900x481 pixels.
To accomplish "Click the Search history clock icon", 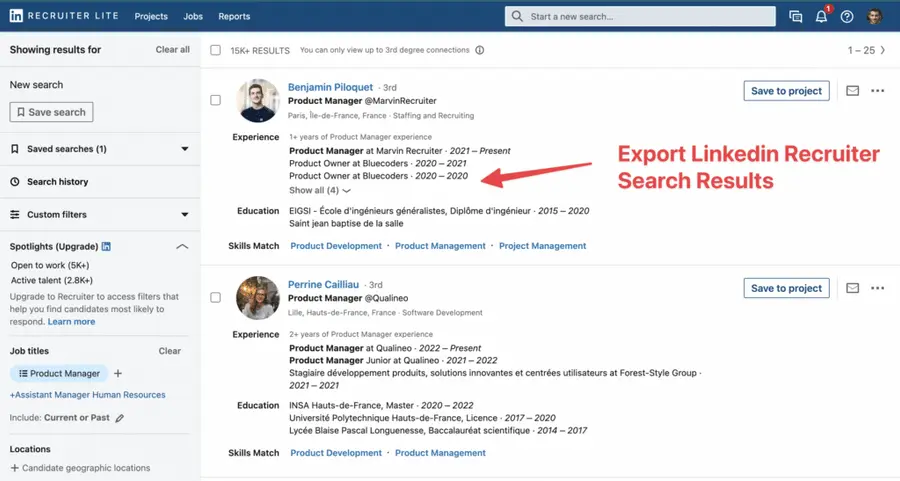I will tap(15, 182).
